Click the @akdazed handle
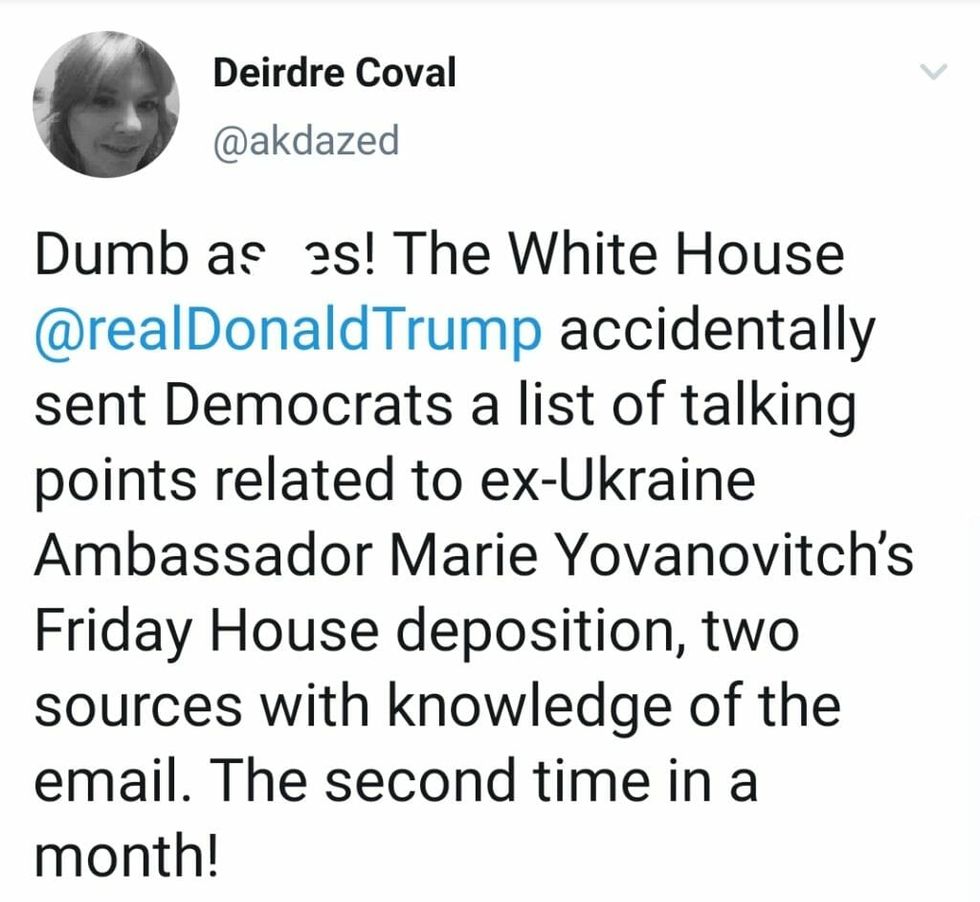Image resolution: width=980 pixels, height=902 pixels. click(306, 141)
